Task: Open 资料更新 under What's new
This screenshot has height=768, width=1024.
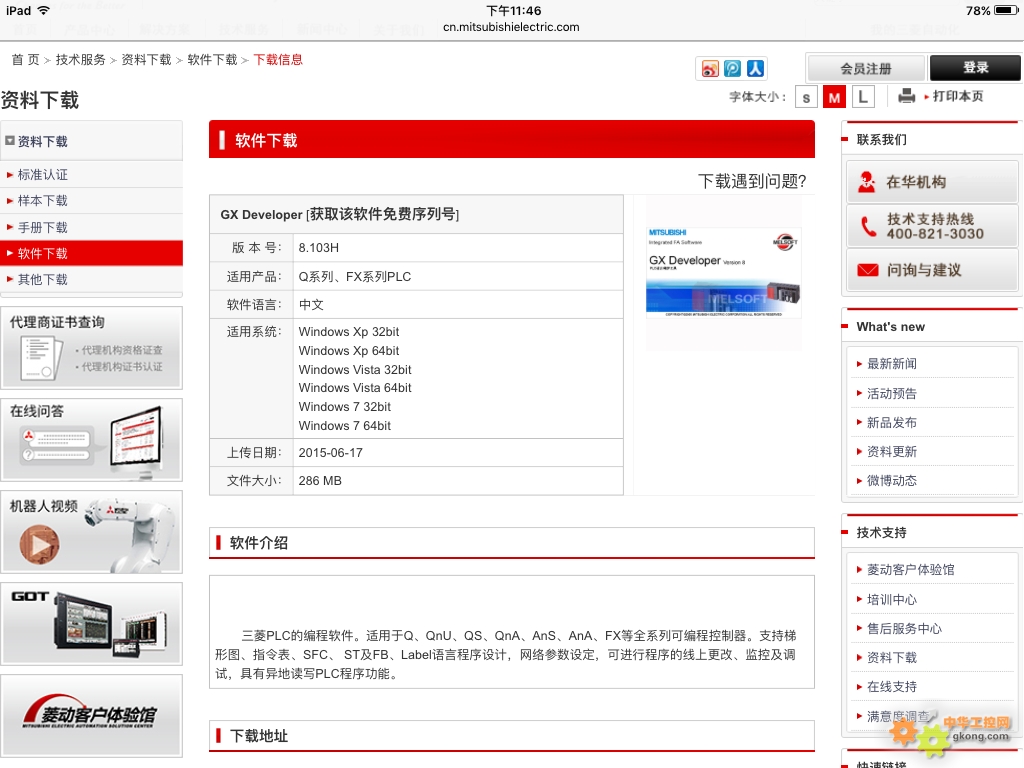Action: (x=891, y=451)
